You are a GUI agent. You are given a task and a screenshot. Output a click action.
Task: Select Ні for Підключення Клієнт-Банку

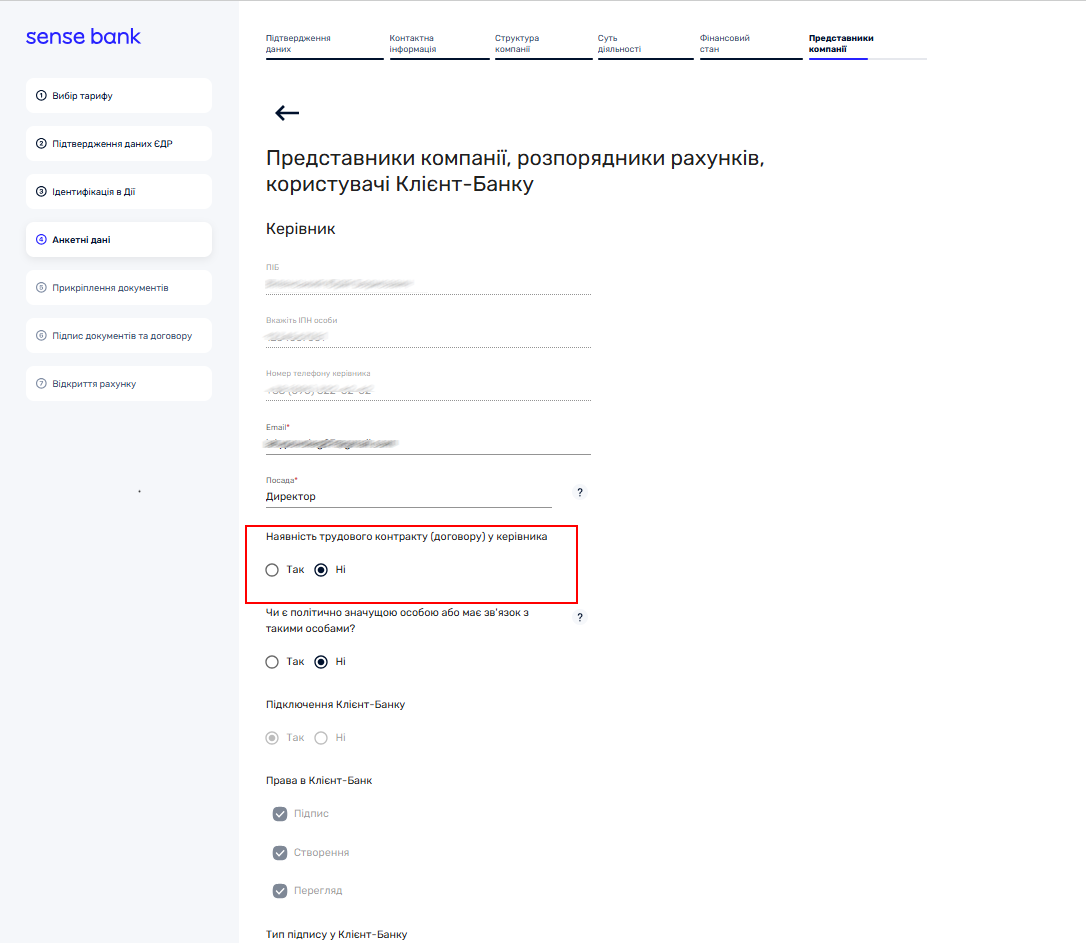coord(321,738)
